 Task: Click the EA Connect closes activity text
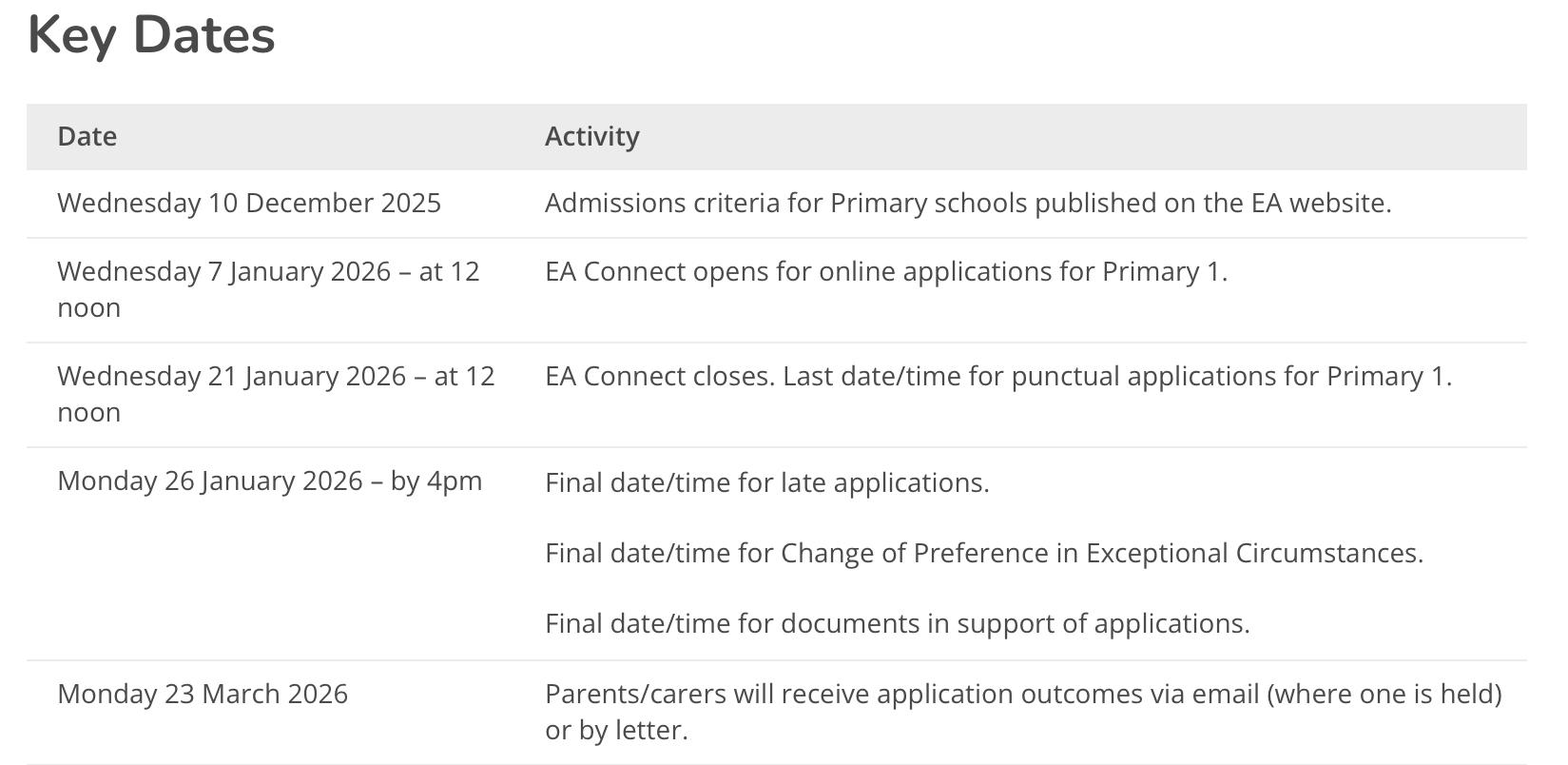pos(997,376)
